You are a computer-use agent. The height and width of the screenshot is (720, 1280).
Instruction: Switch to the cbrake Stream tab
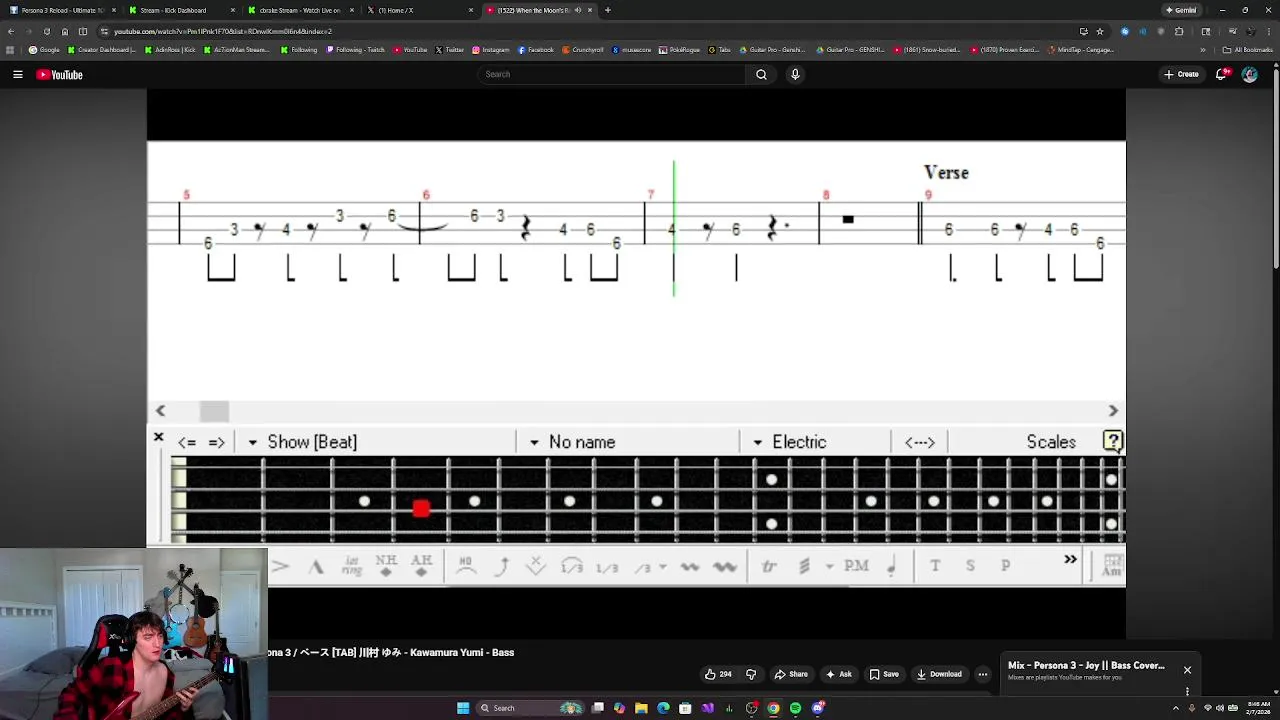(x=299, y=10)
